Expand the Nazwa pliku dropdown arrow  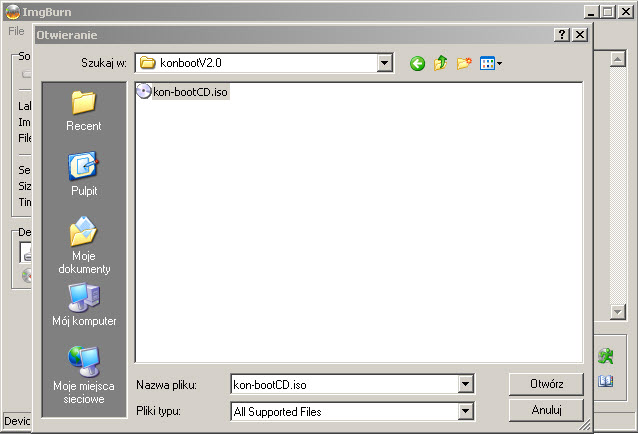465,384
